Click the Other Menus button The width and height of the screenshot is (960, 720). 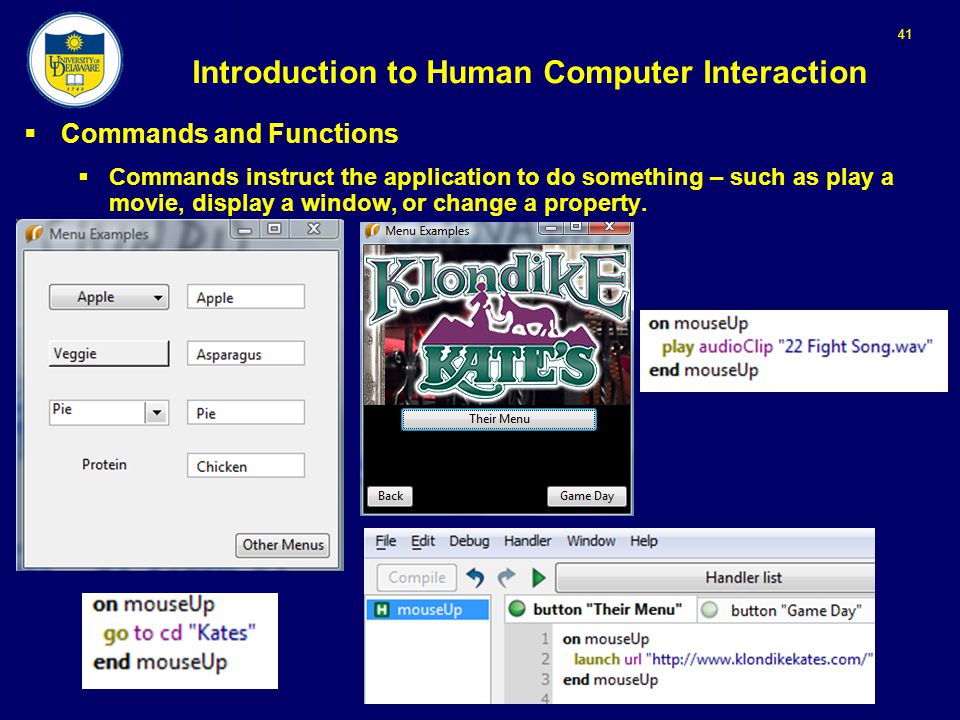(x=283, y=545)
